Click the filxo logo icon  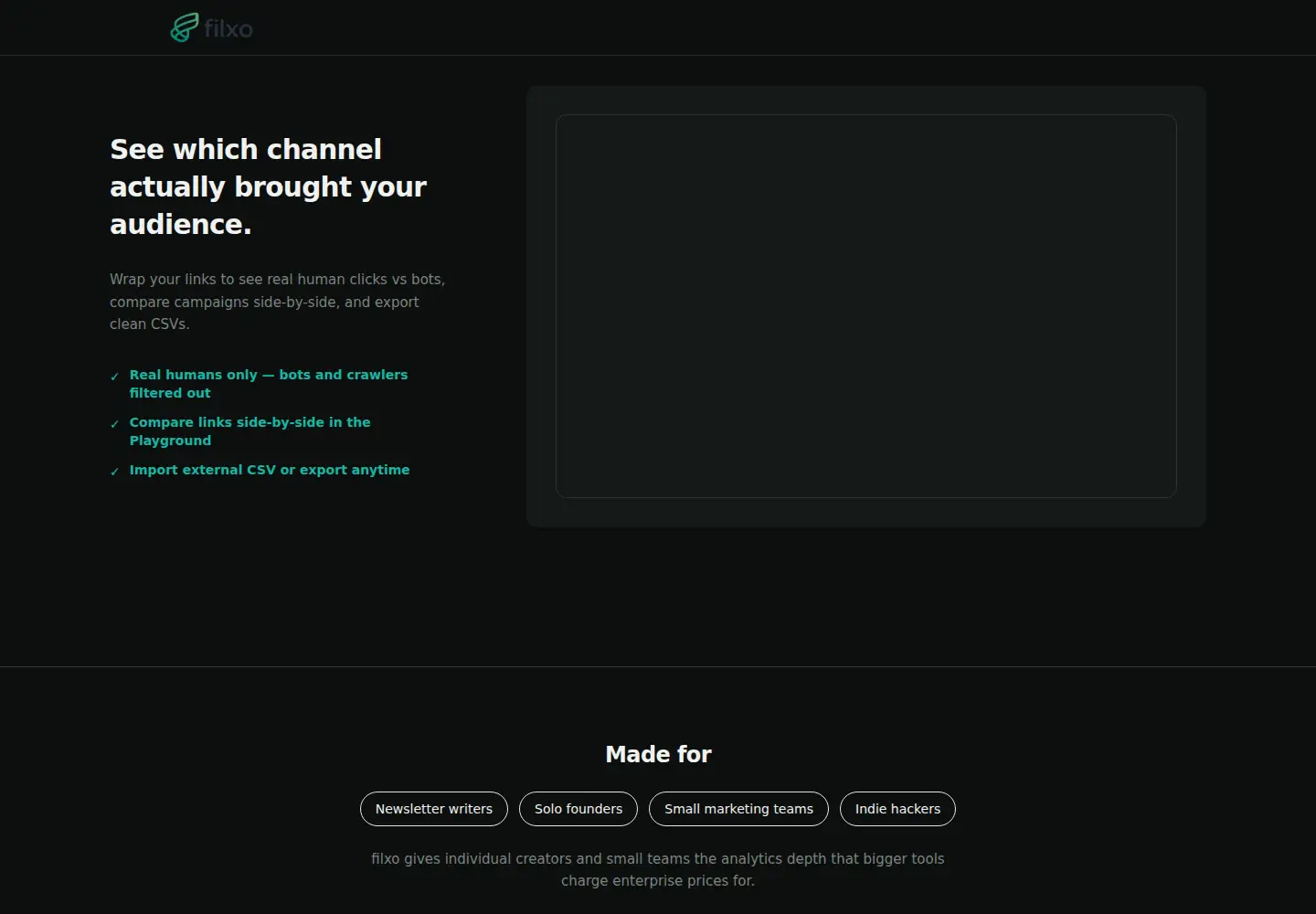tap(185, 27)
